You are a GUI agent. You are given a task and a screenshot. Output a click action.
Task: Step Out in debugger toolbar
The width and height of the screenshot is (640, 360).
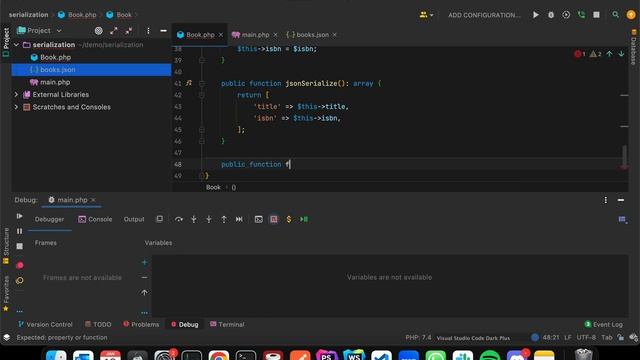point(224,219)
